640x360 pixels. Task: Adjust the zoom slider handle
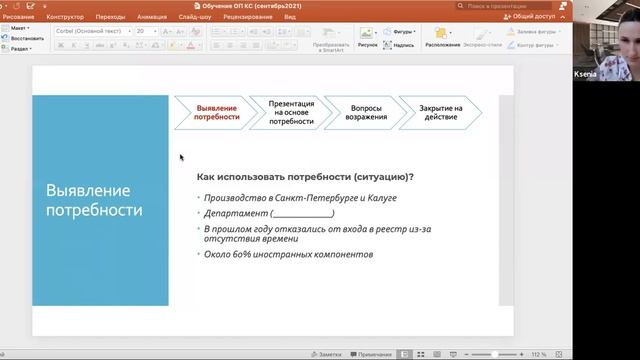coord(494,355)
